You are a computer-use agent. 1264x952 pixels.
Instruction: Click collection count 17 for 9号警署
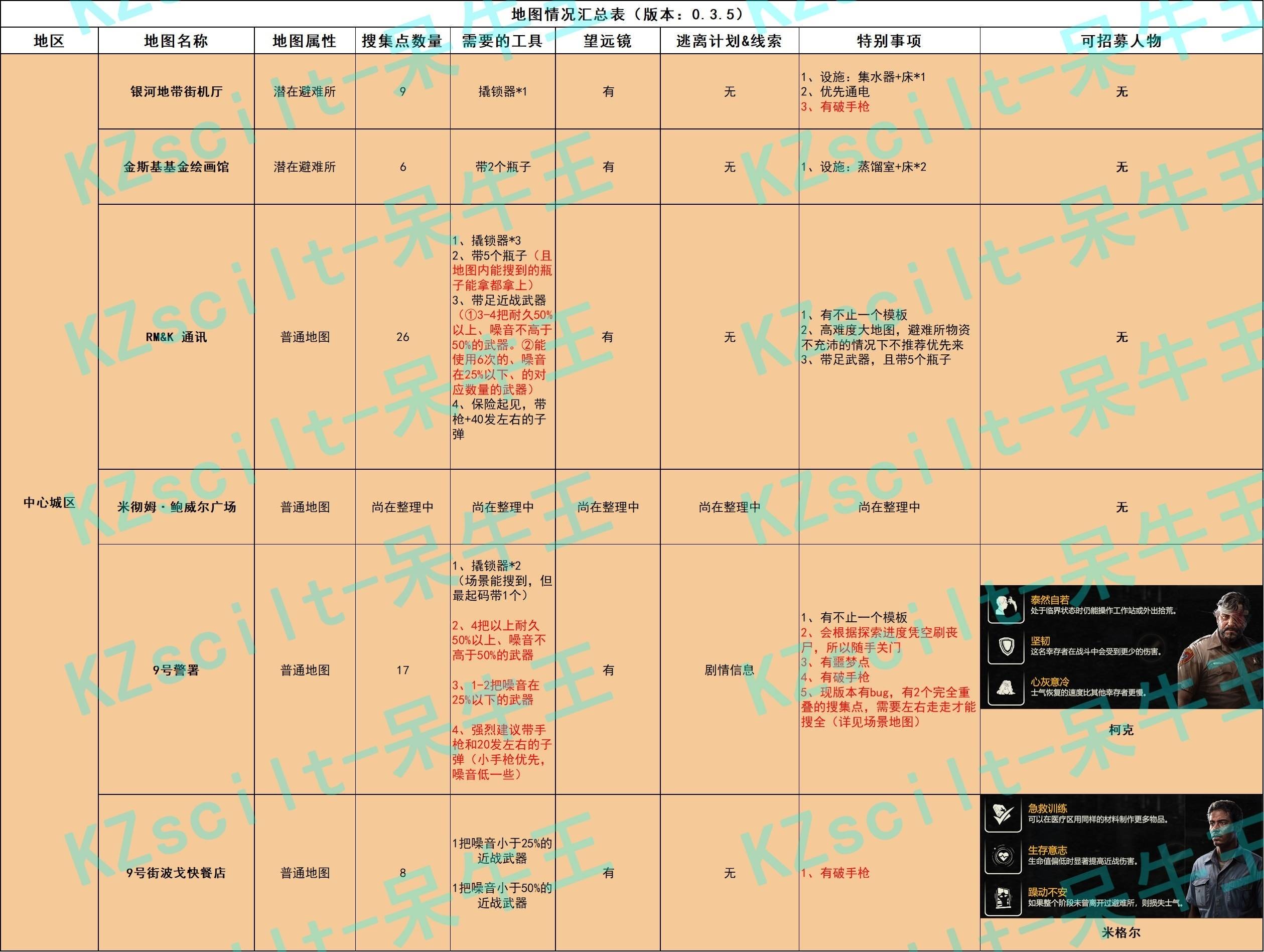(403, 670)
